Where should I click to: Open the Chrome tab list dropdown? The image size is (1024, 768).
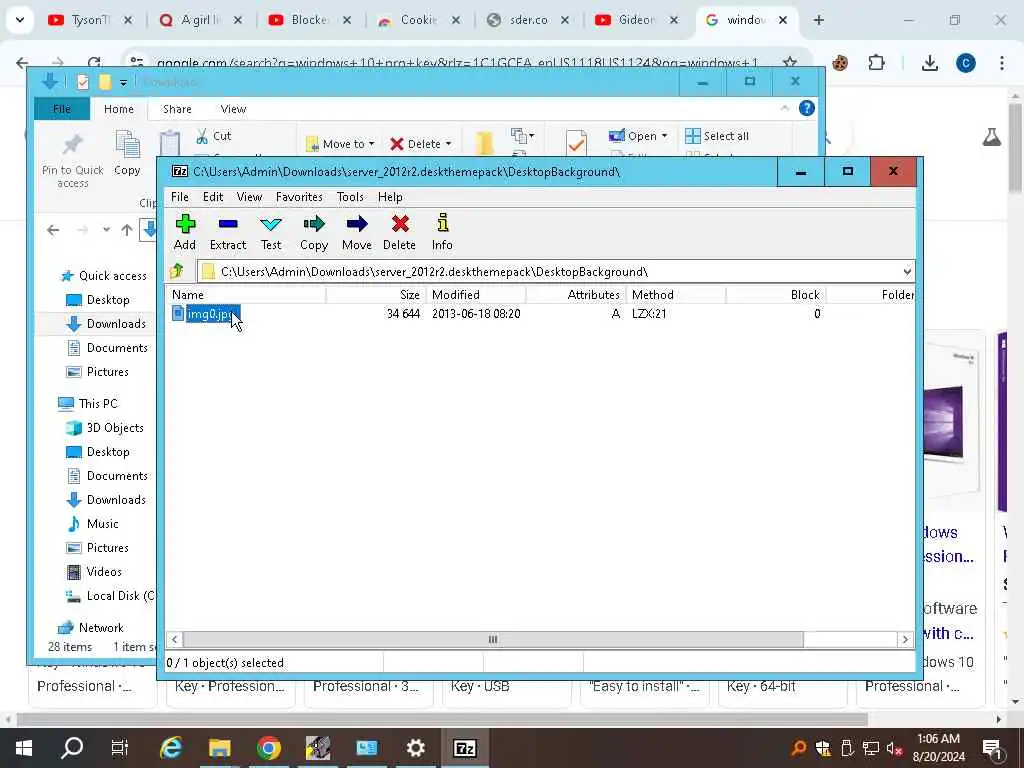click(x=20, y=20)
